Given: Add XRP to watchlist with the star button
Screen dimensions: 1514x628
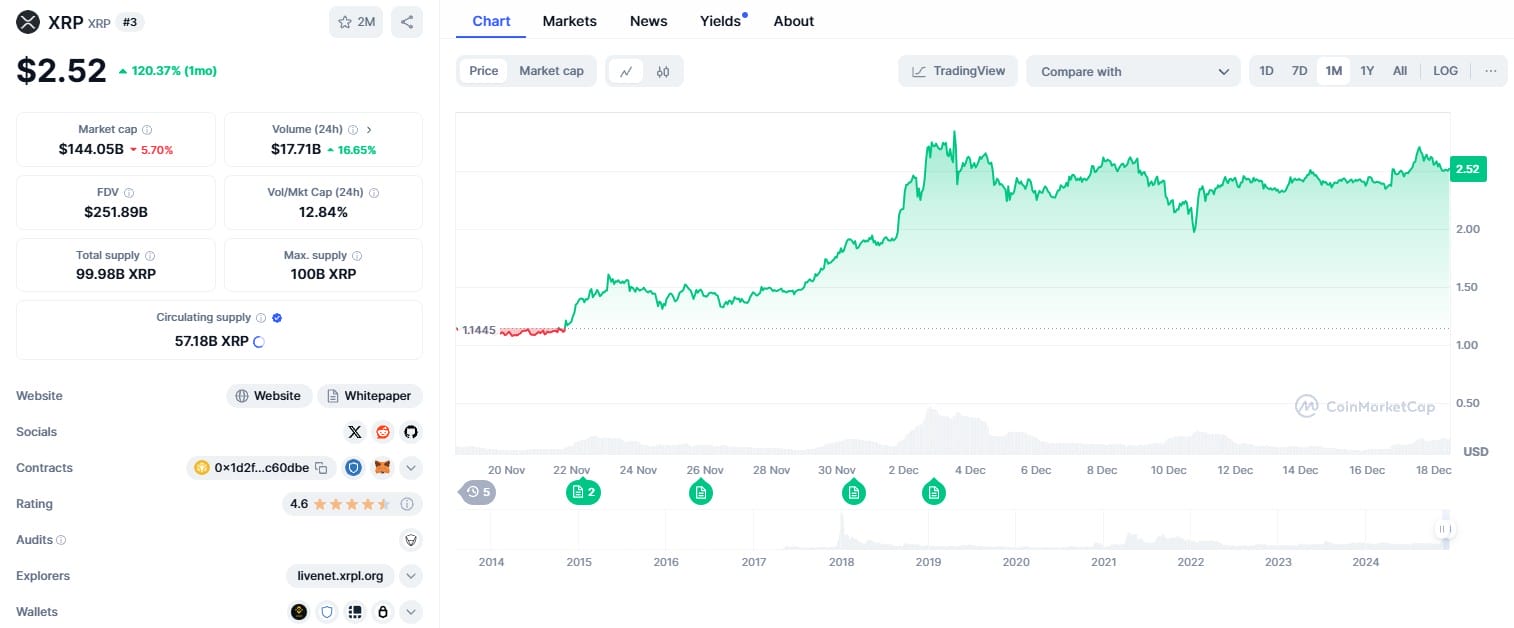Looking at the screenshot, I should coord(356,22).
